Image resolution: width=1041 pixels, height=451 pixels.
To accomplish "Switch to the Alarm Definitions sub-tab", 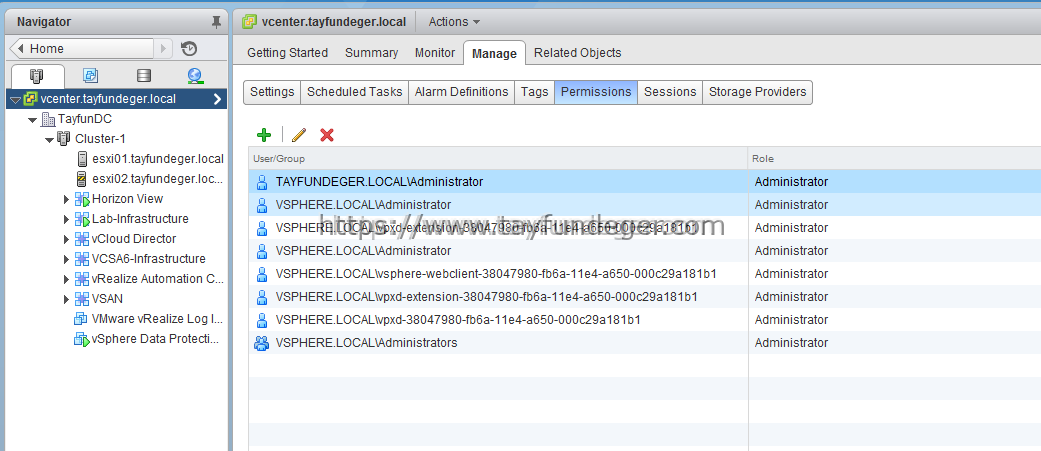I will pos(461,92).
